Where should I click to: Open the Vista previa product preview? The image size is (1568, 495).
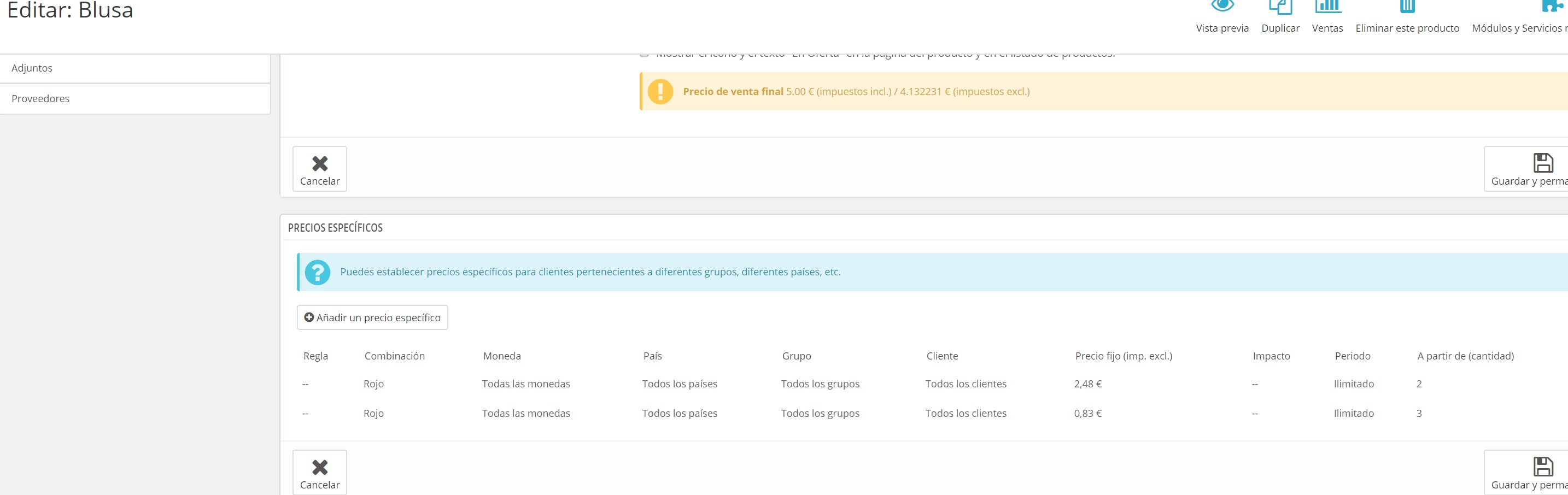[1222, 18]
